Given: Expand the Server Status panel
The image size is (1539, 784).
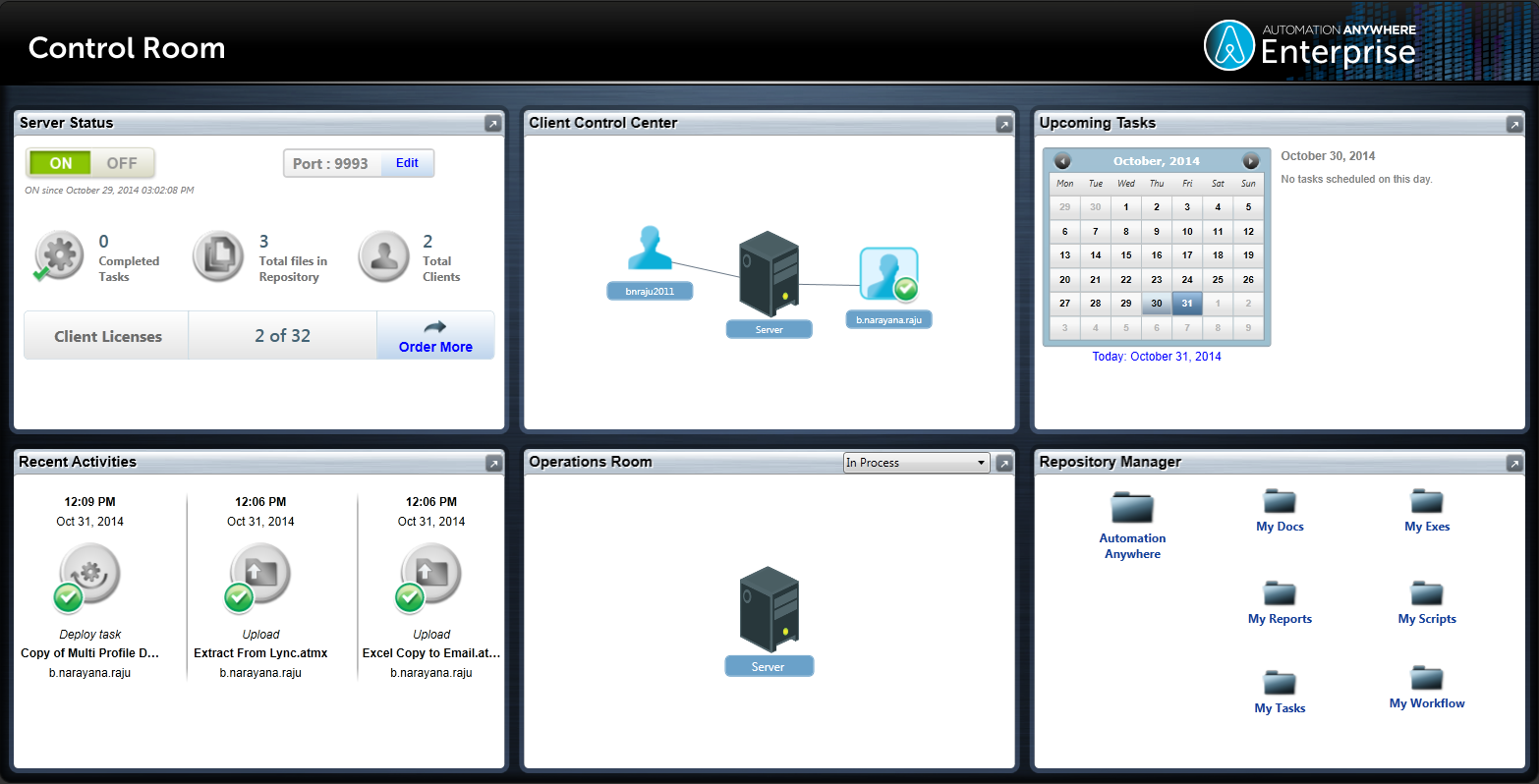Looking at the screenshot, I should tap(492, 123).
